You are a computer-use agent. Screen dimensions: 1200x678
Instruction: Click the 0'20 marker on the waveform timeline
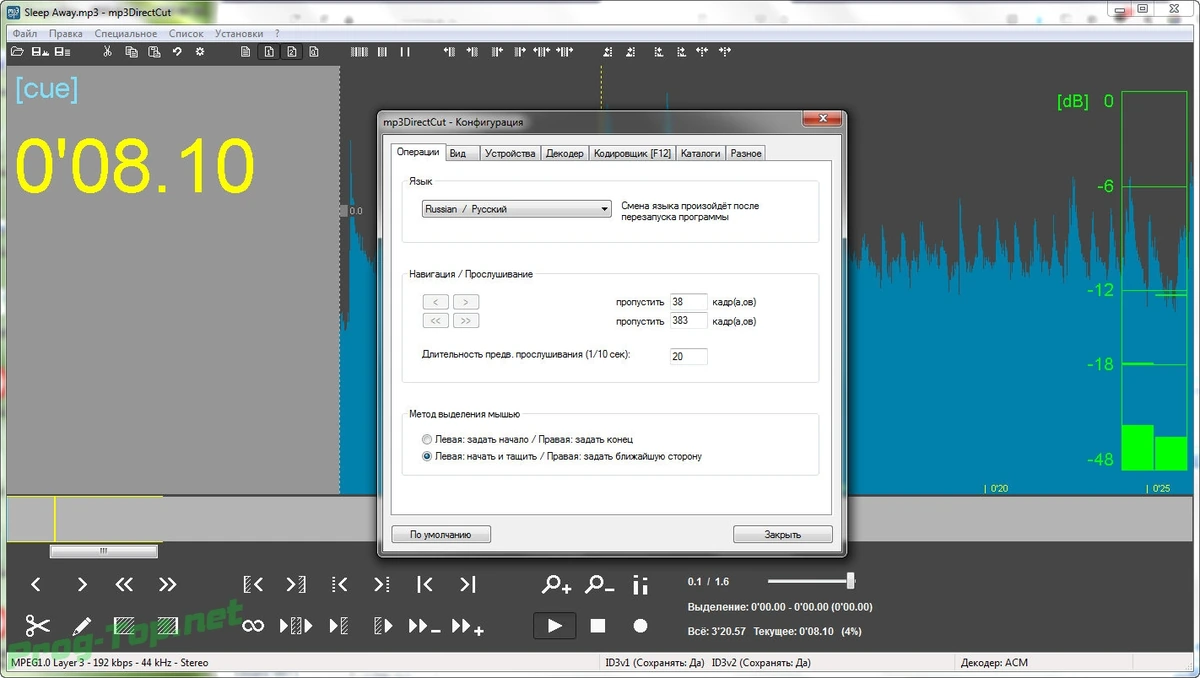[996, 489]
